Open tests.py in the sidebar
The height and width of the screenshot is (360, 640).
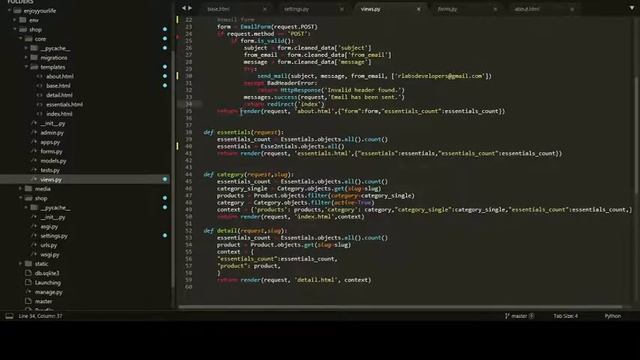point(50,170)
